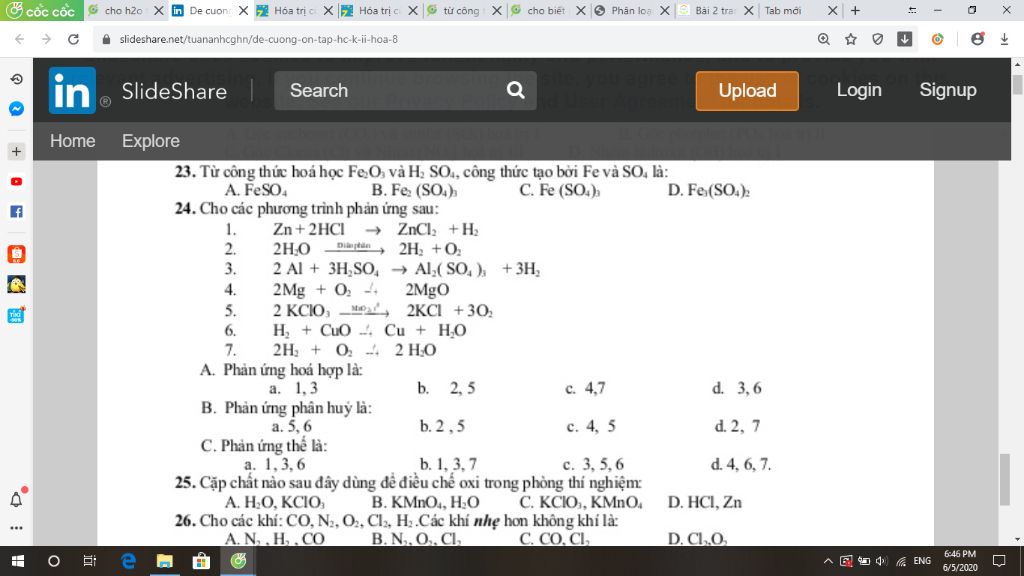This screenshot has height=576, width=1024.
Task: Click question text '26. Cho các khí'
Action: pyautogui.click(x=396, y=521)
